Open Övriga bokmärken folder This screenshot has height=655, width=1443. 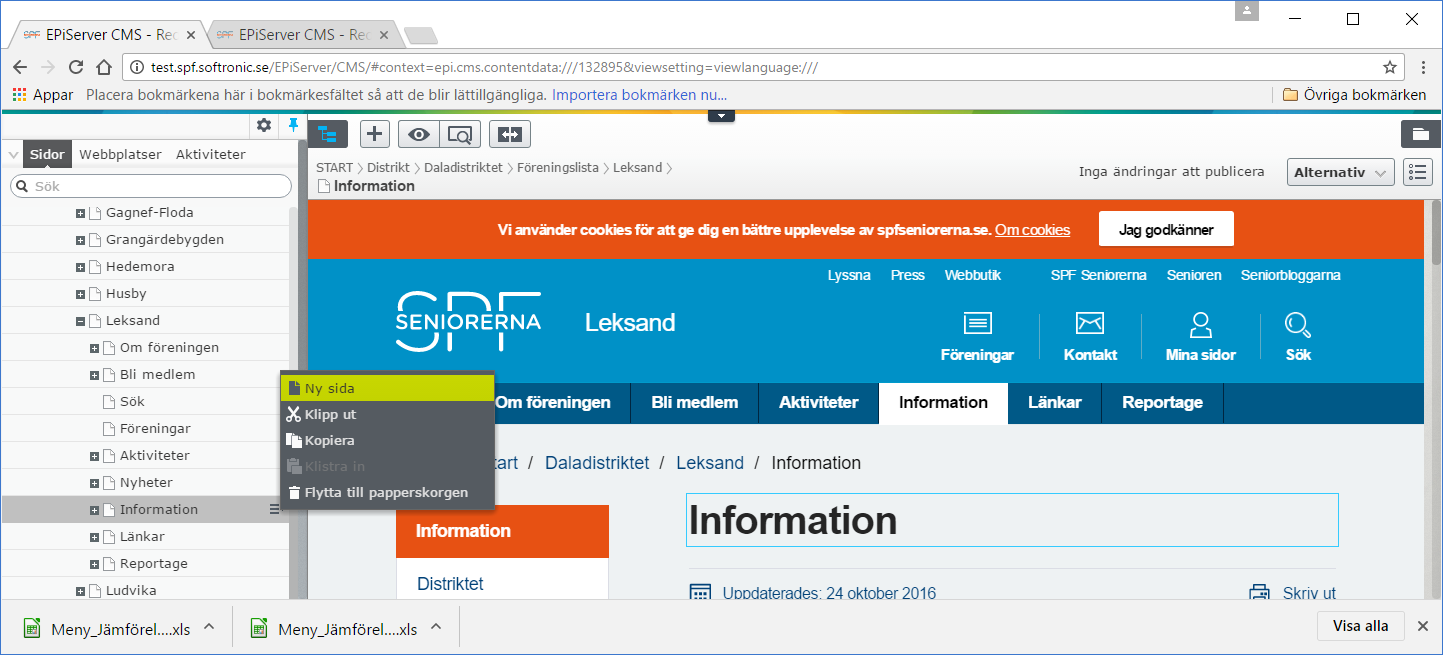pyautogui.click(x=1355, y=95)
